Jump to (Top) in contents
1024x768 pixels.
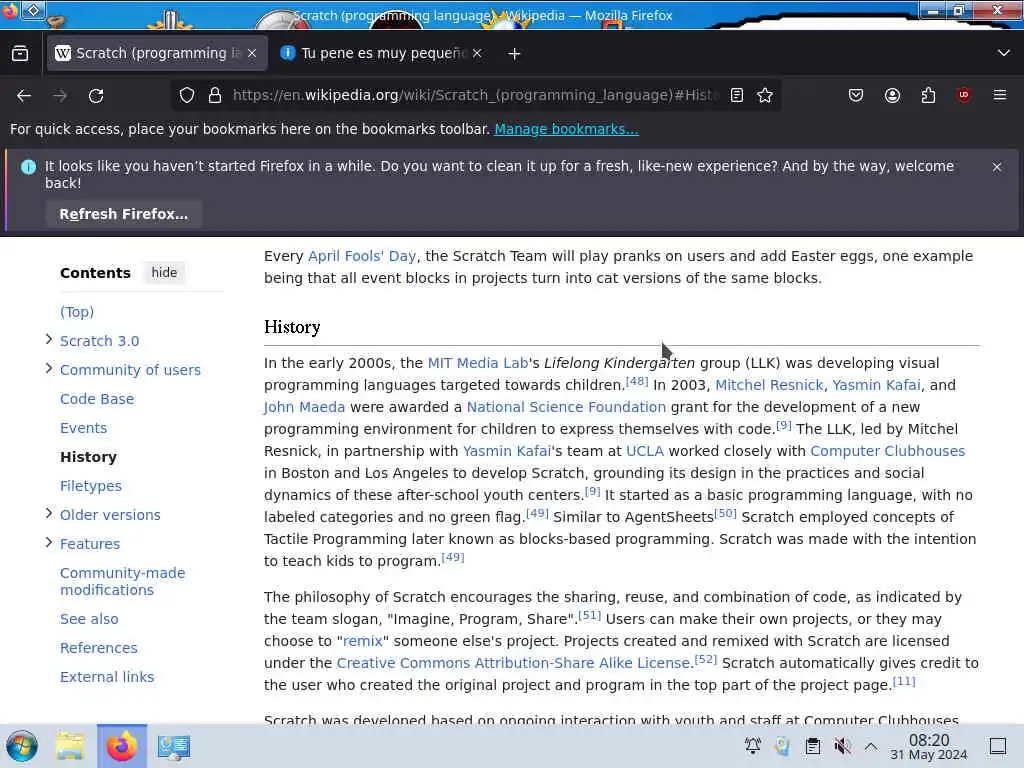pyautogui.click(x=77, y=312)
